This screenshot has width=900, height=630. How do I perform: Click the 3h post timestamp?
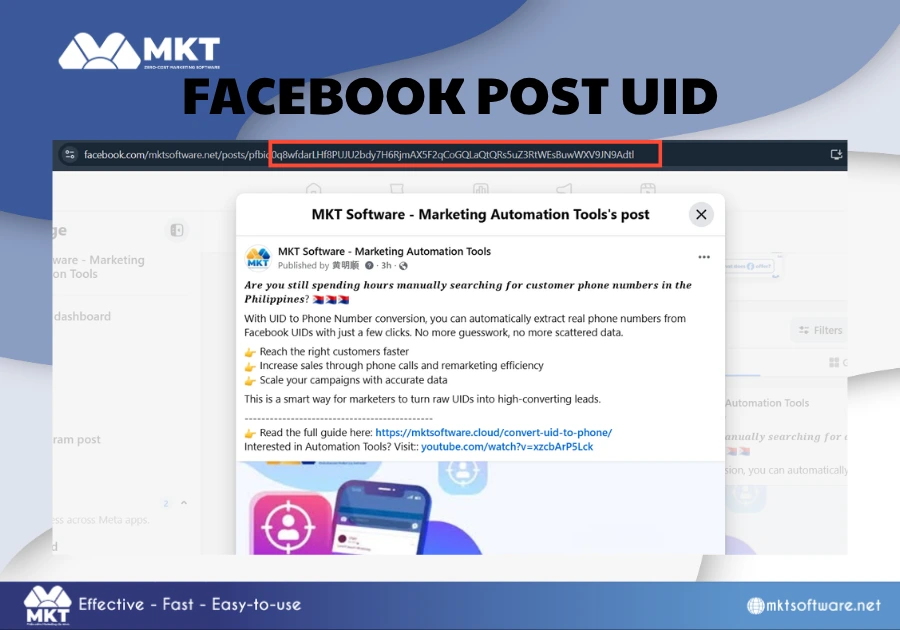pos(386,266)
